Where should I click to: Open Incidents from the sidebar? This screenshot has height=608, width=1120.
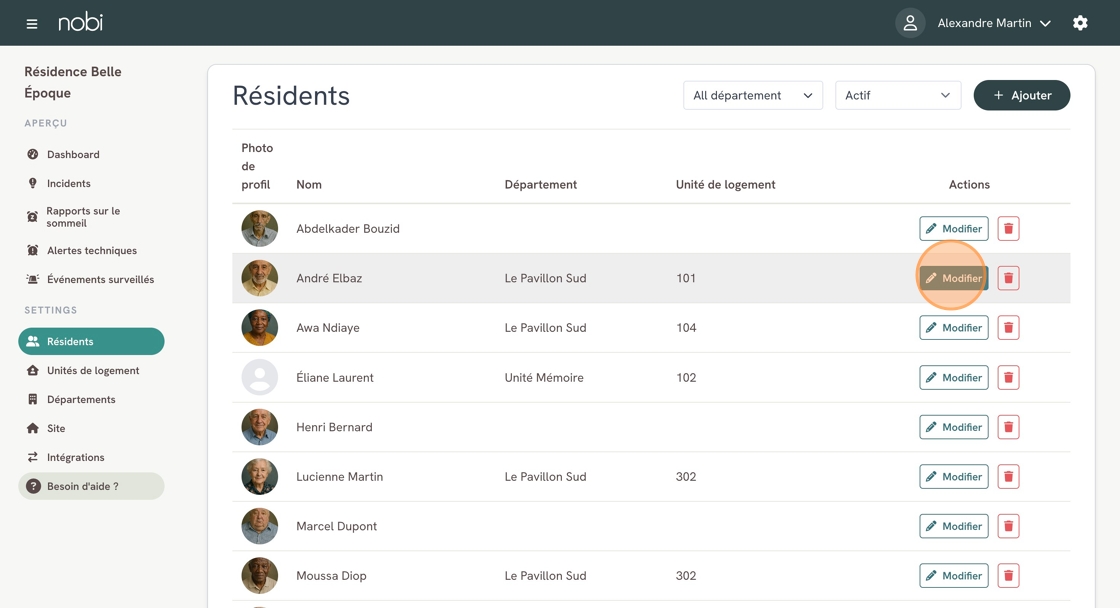coord(68,184)
